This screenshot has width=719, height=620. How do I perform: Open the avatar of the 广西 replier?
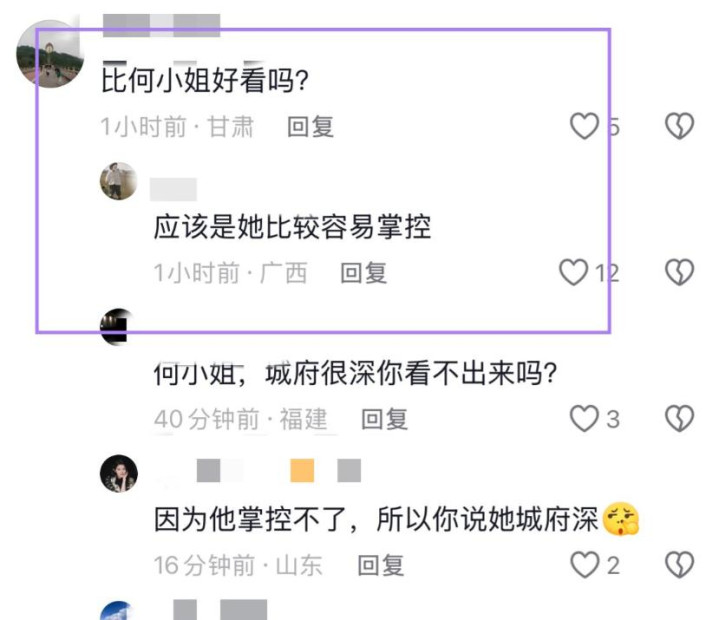click(x=118, y=181)
